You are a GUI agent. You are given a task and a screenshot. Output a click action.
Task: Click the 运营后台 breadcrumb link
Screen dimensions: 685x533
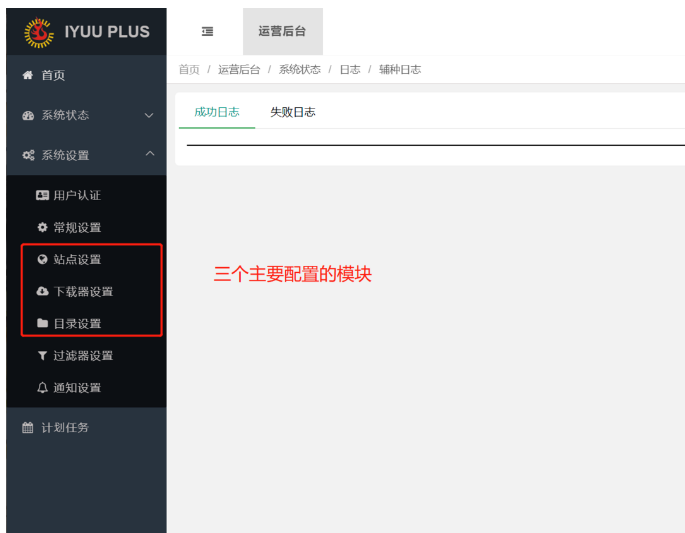click(x=239, y=69)
